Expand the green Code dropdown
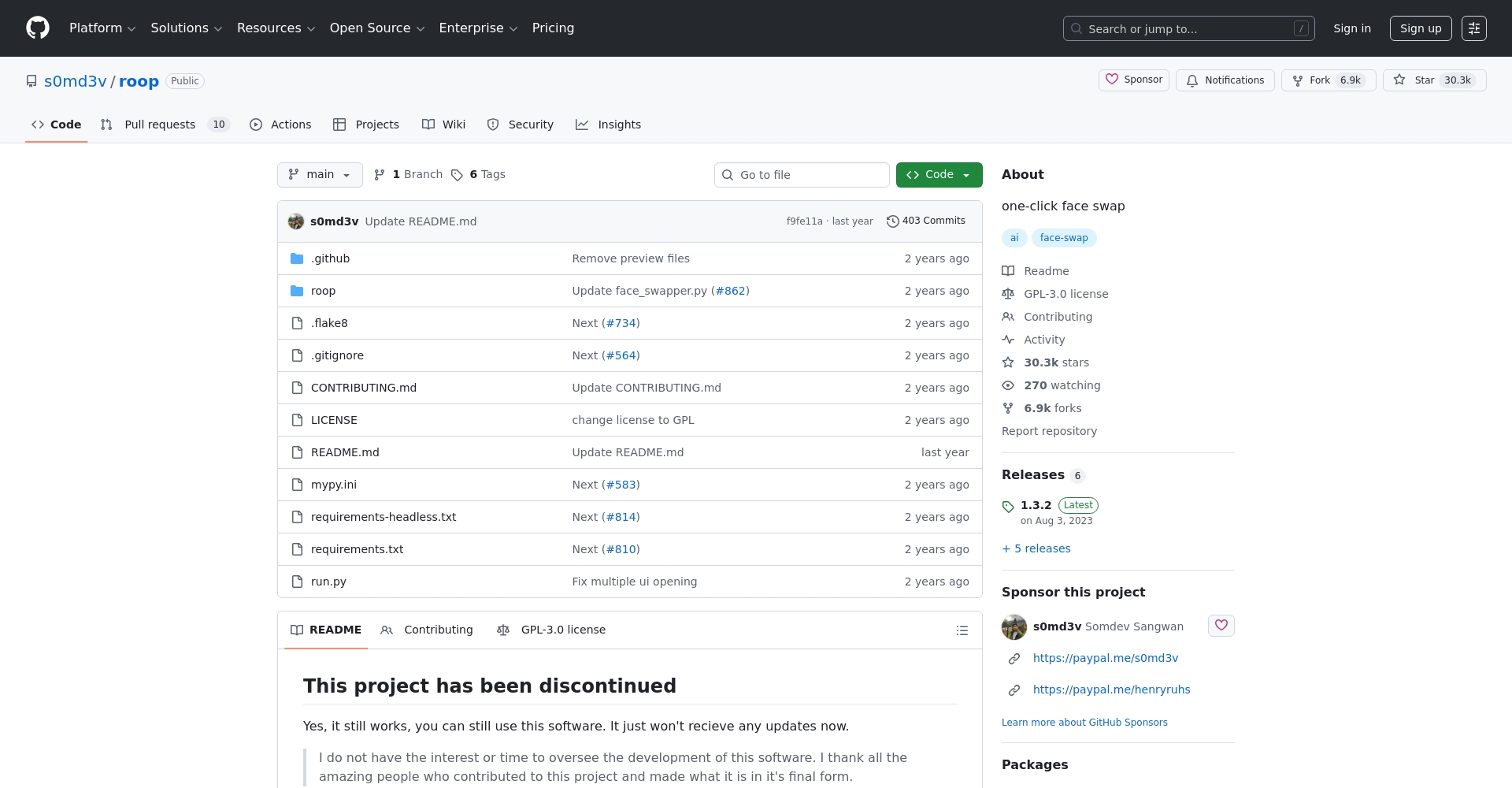 939,175
